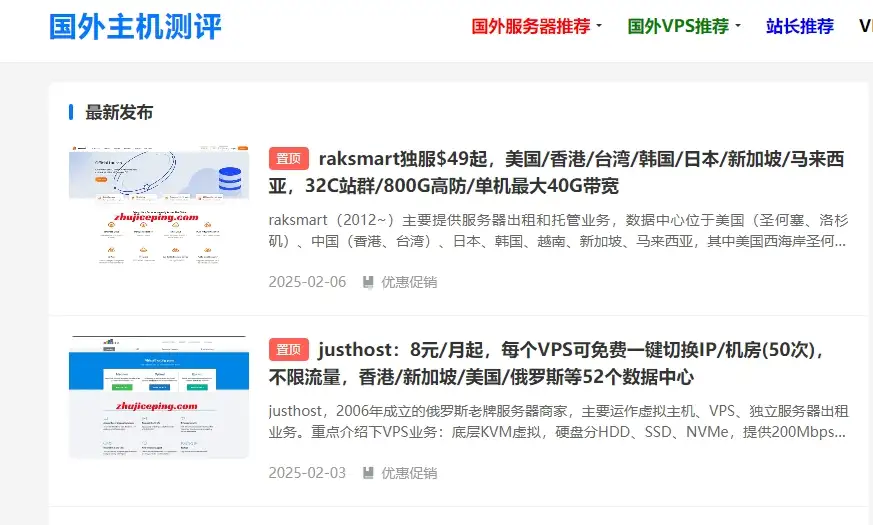The image size is (873, 525).
Task: Open the justhost article thumbnail
Action: coord(159,397)
